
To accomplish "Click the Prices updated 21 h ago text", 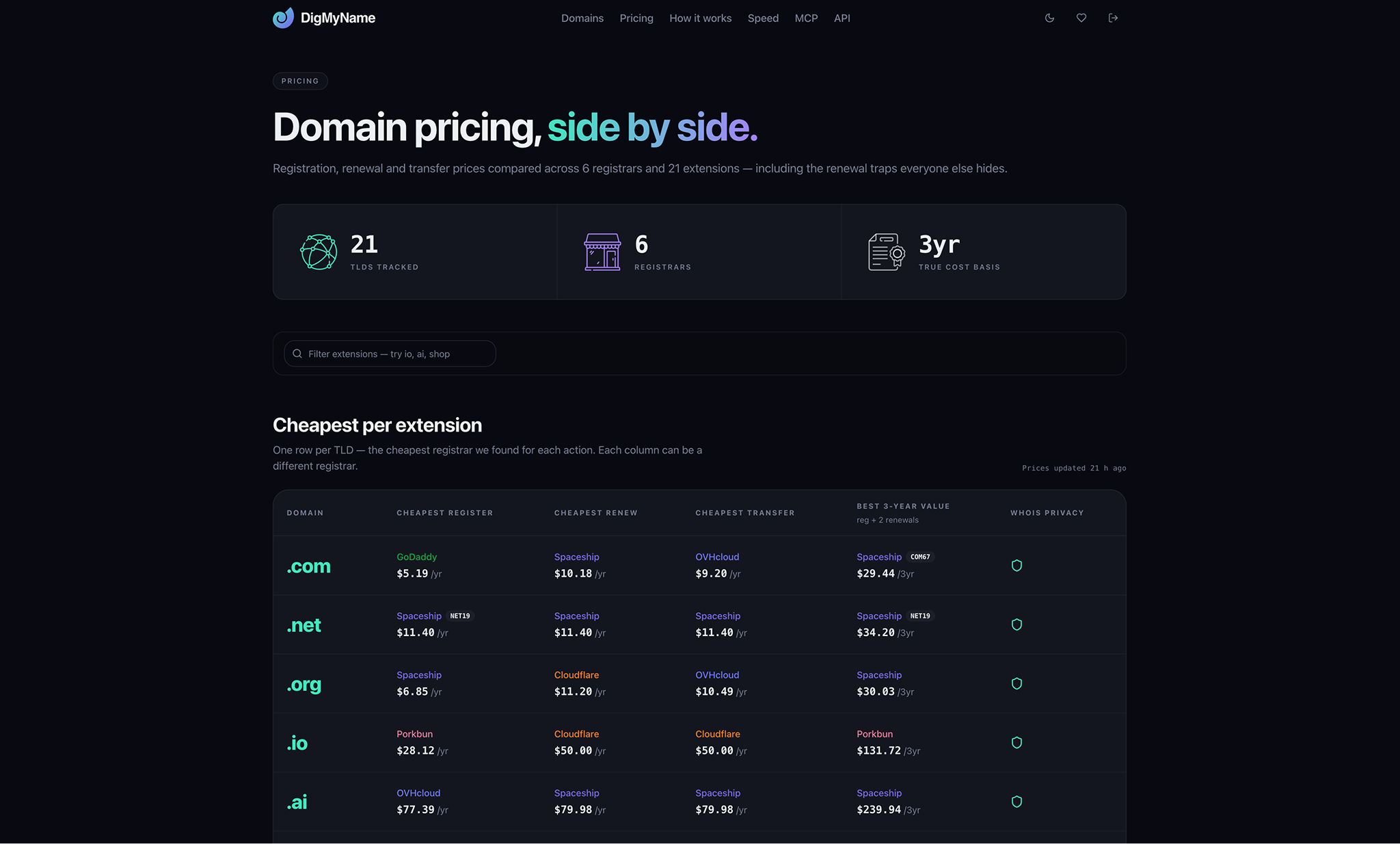I will coord(1074,468).
